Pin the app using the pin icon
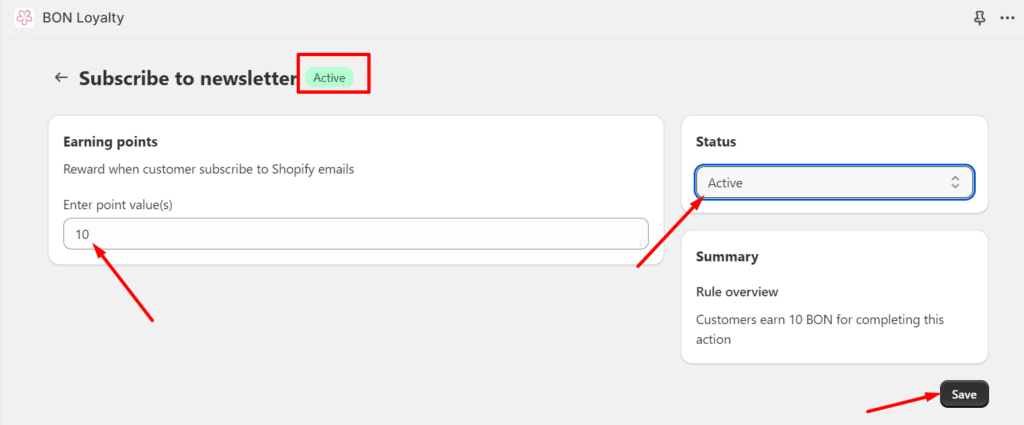 click(x=978, y=18)
